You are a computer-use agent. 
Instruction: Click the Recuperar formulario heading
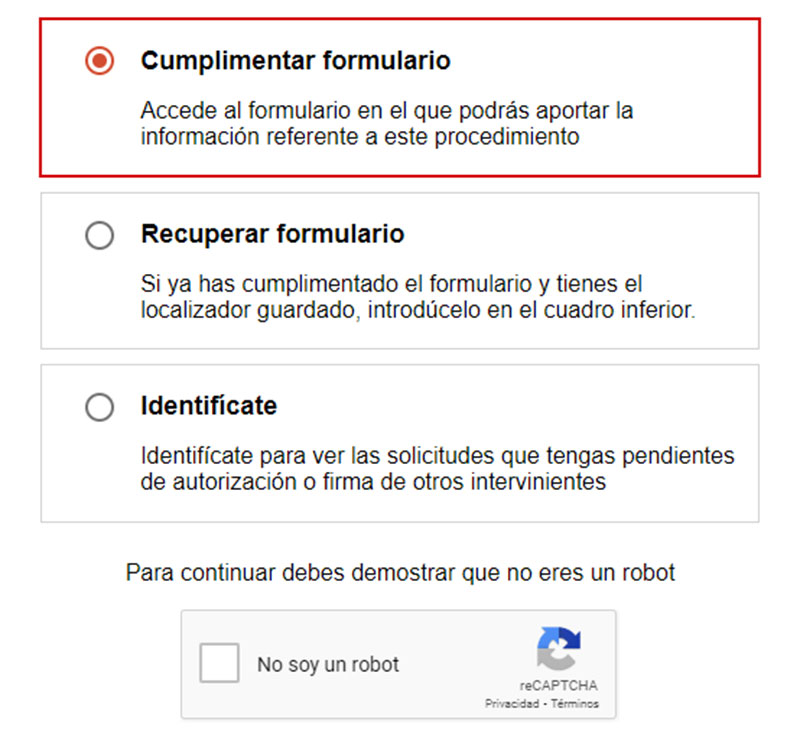point(270,234)
